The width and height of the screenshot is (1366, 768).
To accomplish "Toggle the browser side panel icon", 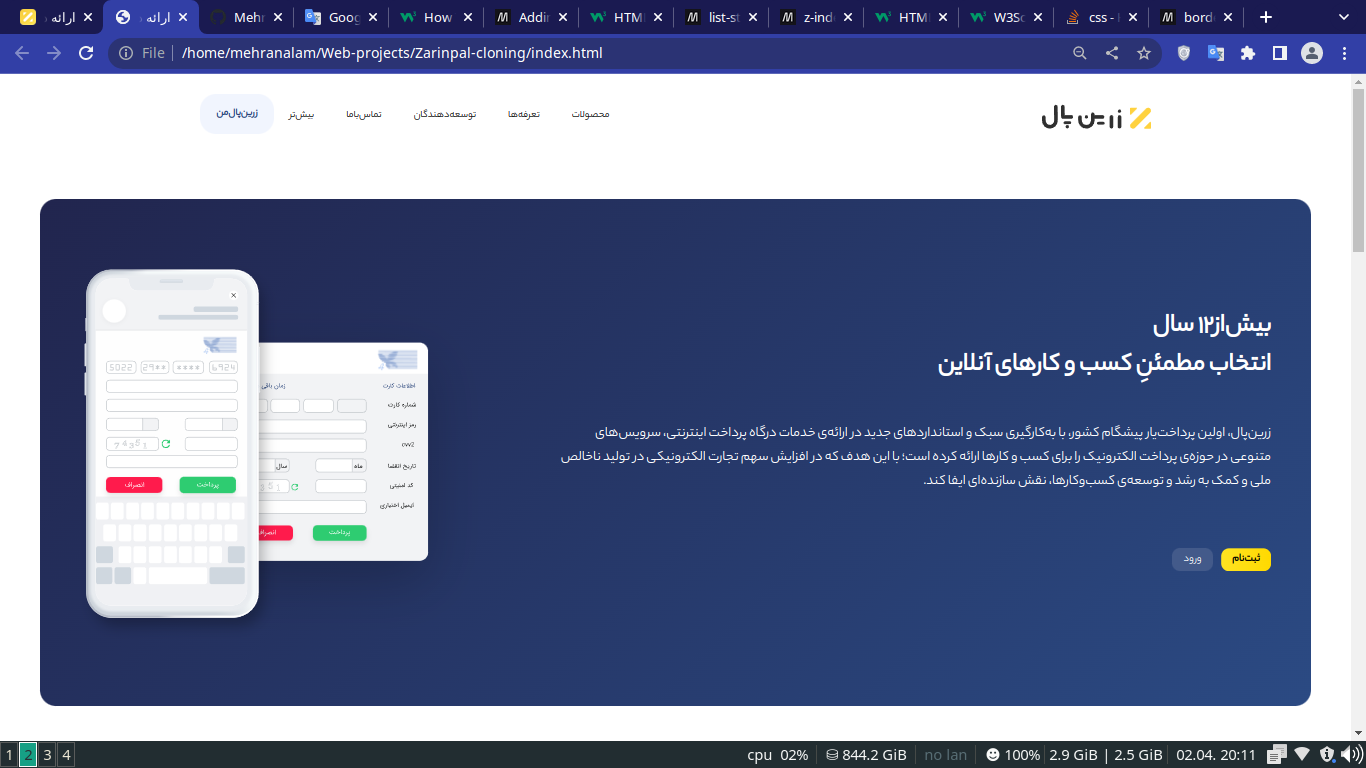I will pyautogui.click(x=1280, y=53).
